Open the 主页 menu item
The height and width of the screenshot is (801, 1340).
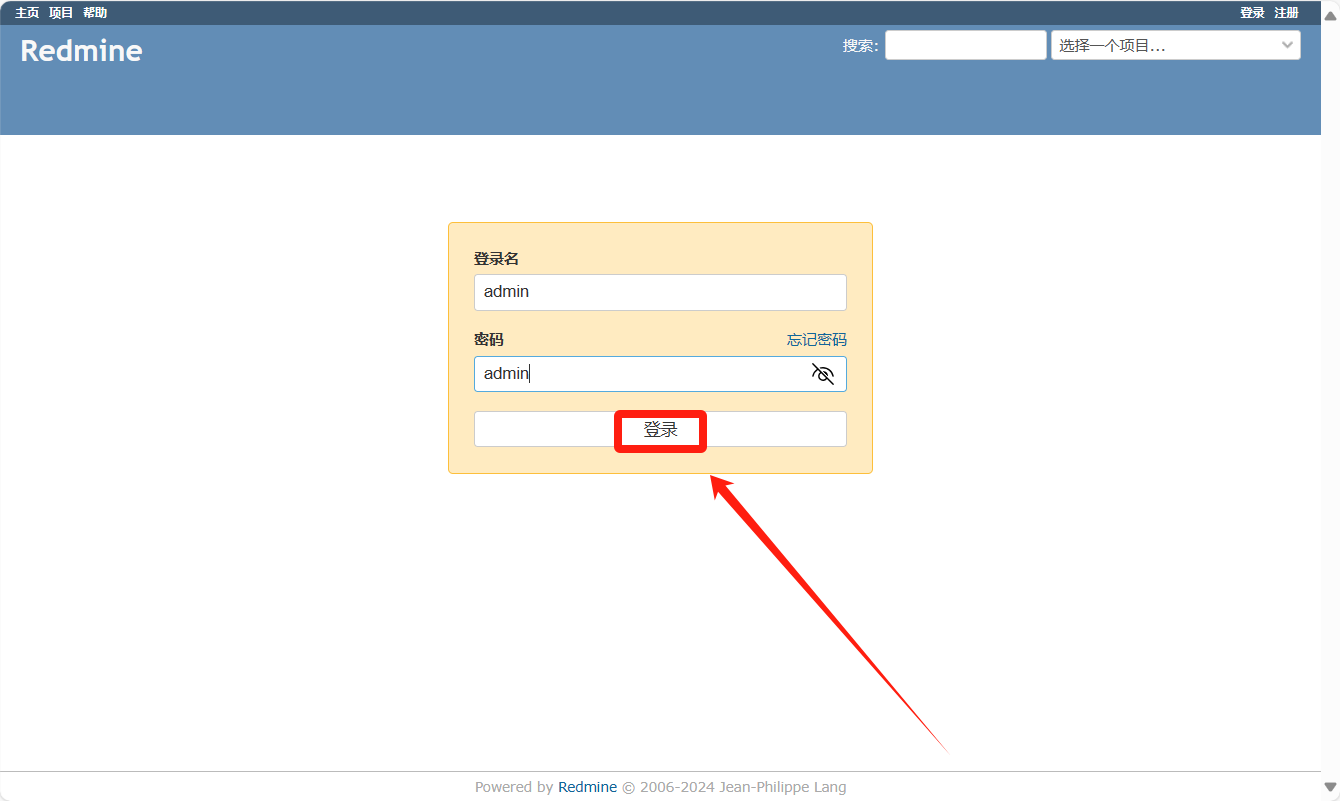coord(27,13)
